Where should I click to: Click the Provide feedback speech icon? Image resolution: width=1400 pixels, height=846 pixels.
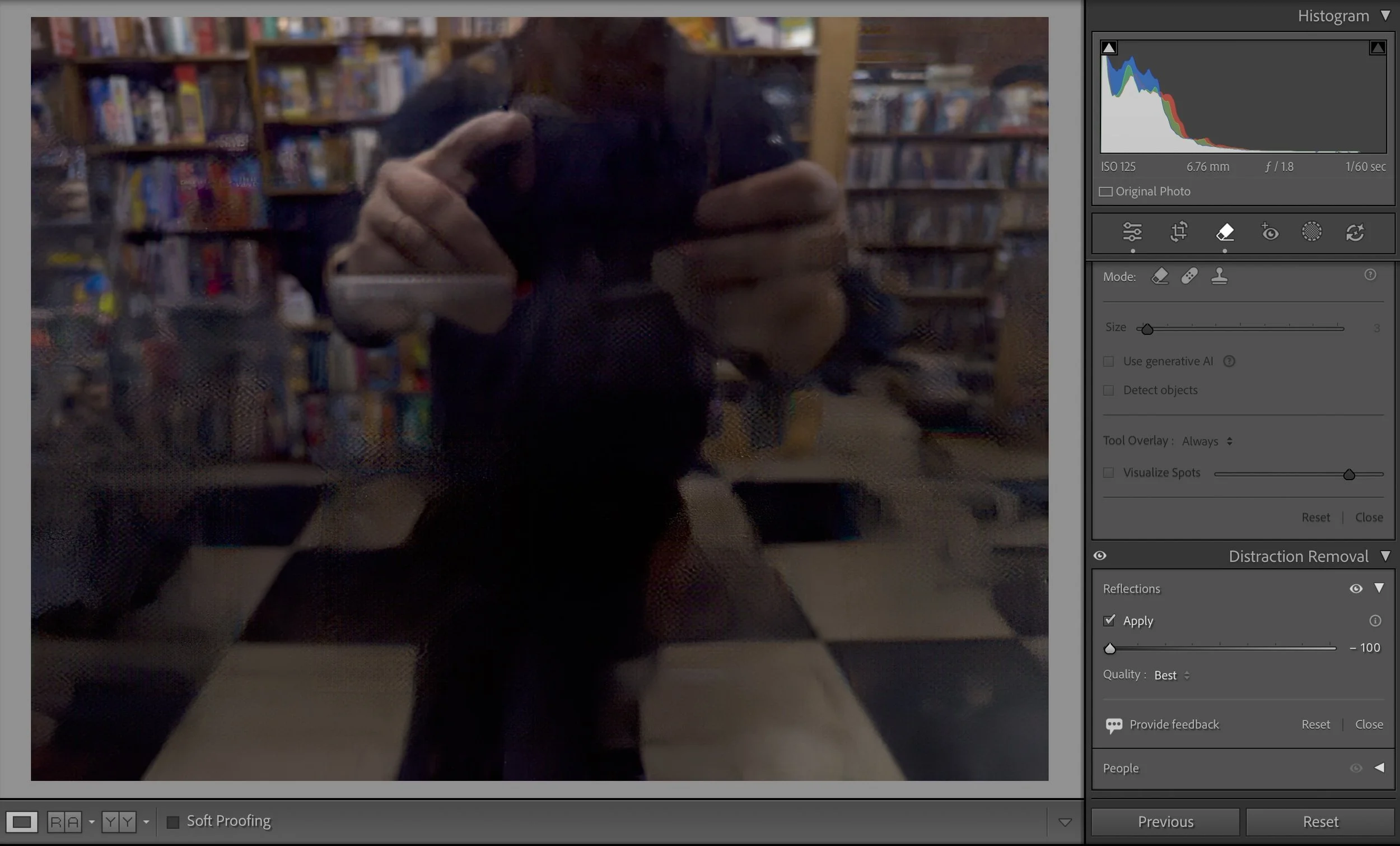tap(1114, 725)
